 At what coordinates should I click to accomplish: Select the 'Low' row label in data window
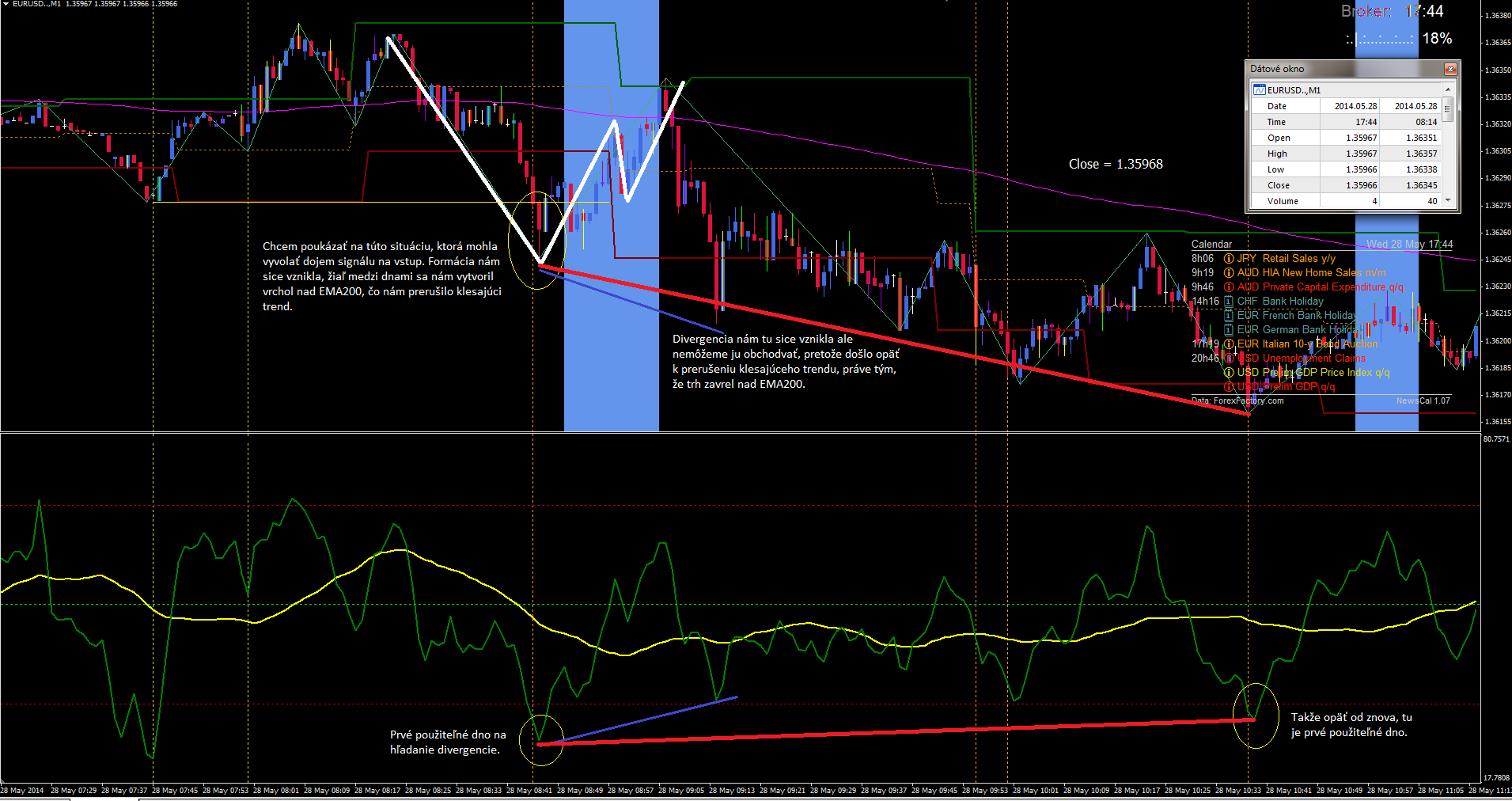(x=1275, y=169)
